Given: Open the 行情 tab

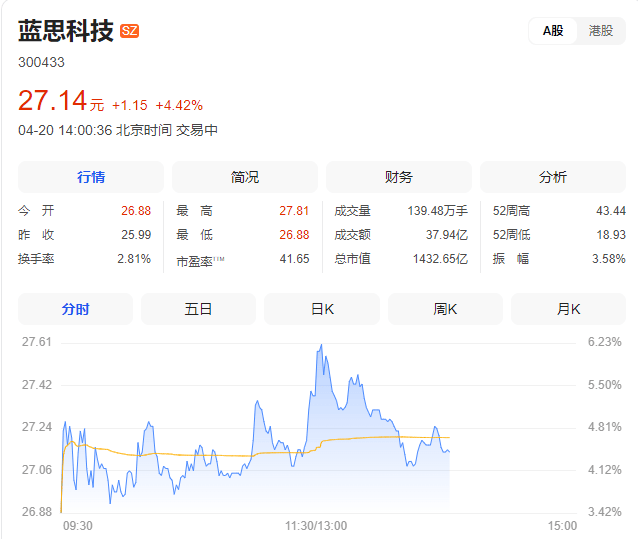Looking at the screenshot, I should (91, 177).
